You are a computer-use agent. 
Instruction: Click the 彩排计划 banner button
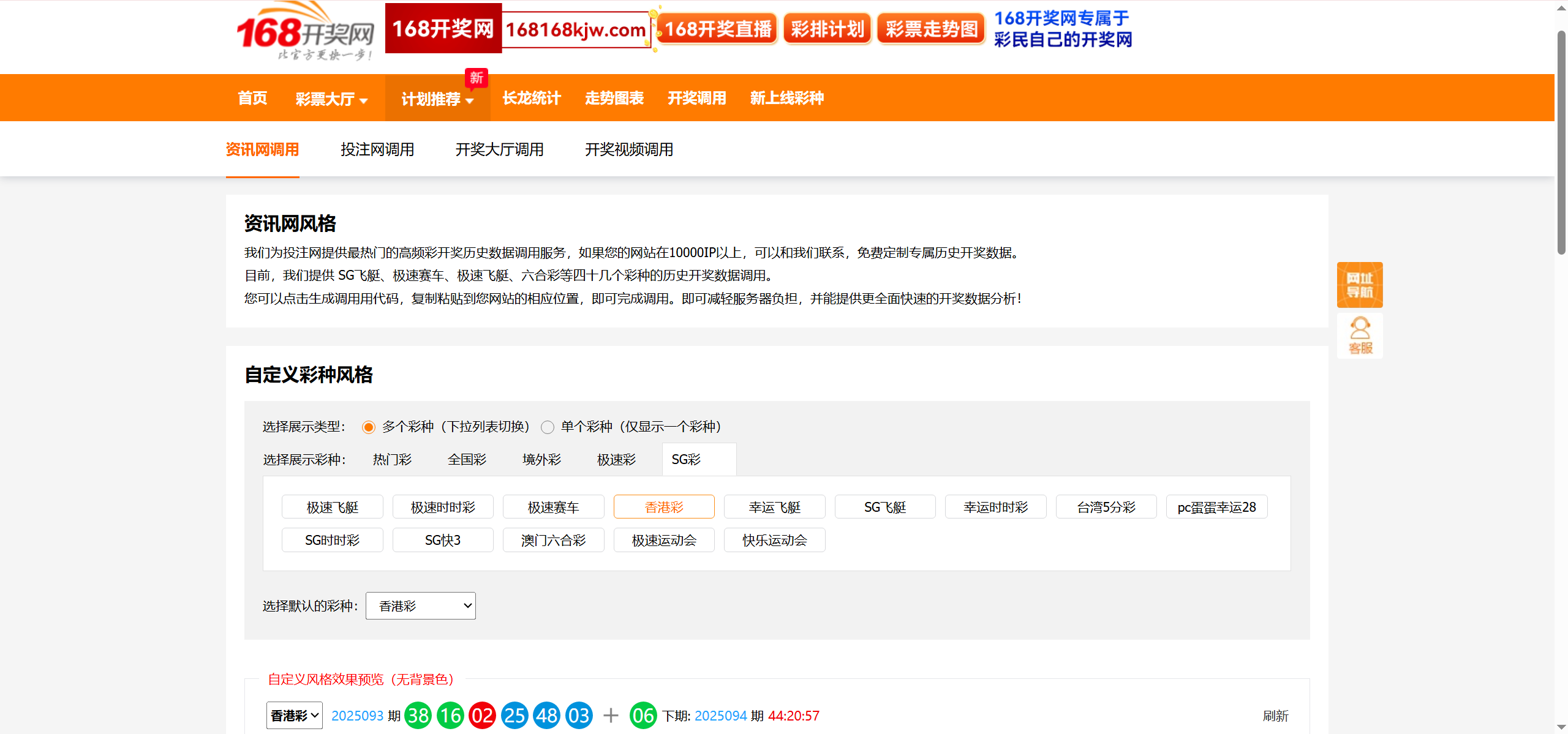point(827,29)
